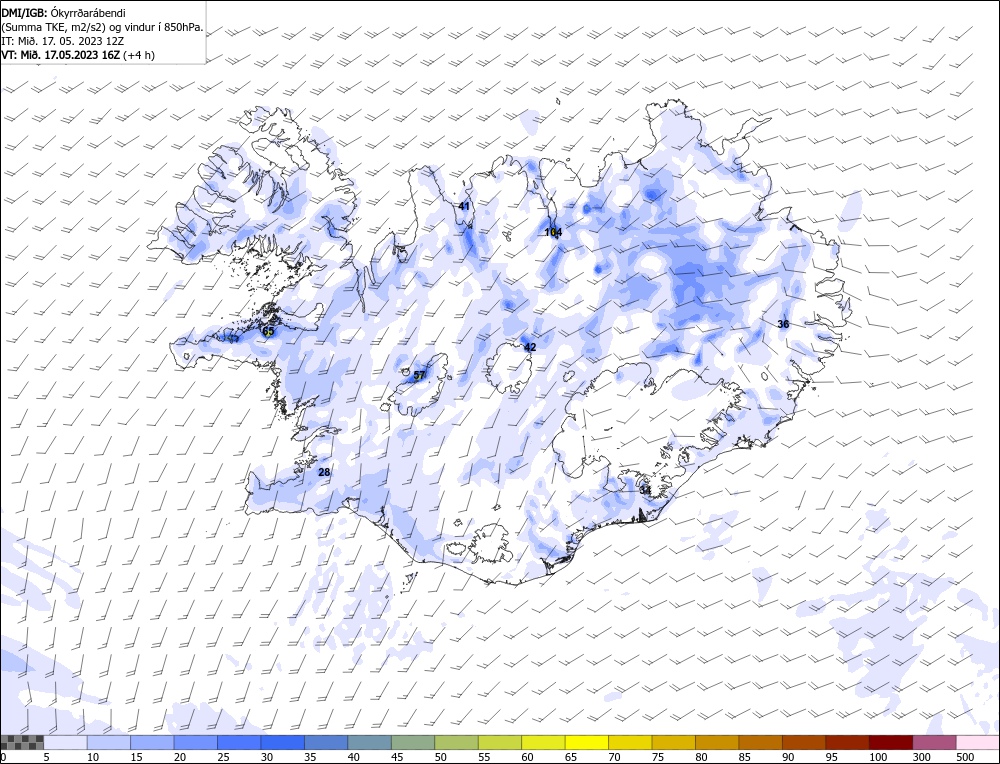
Task: Pick the legend tick label '500'
Action: pos(964,757)
